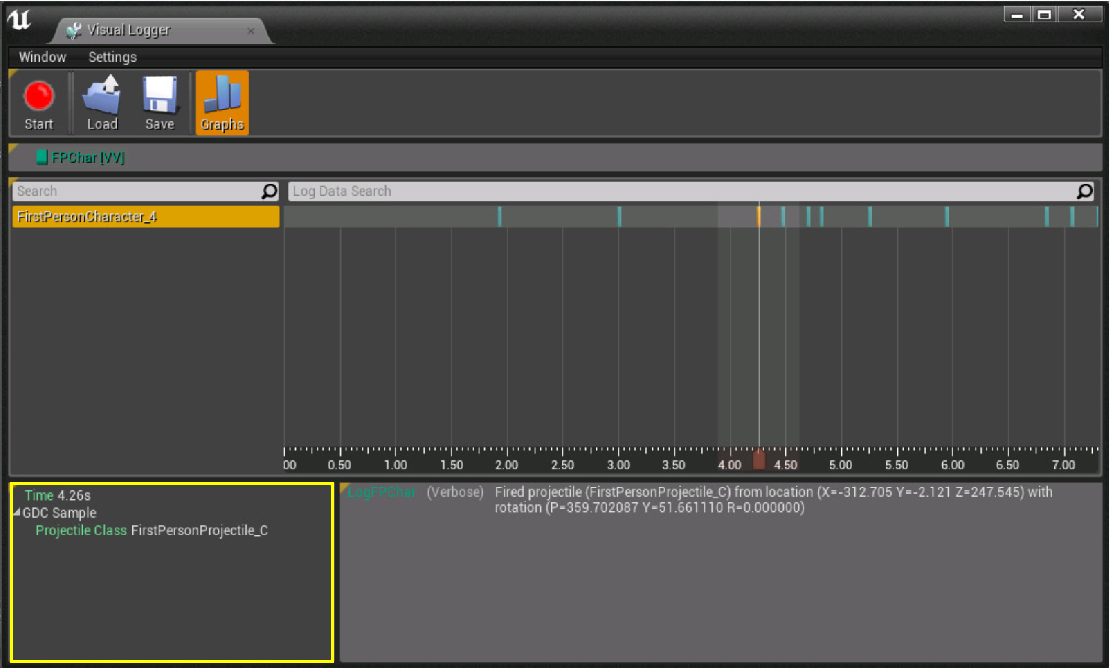
Task: Click the (Verbose) verbosity label
Action: pos(455,493)
